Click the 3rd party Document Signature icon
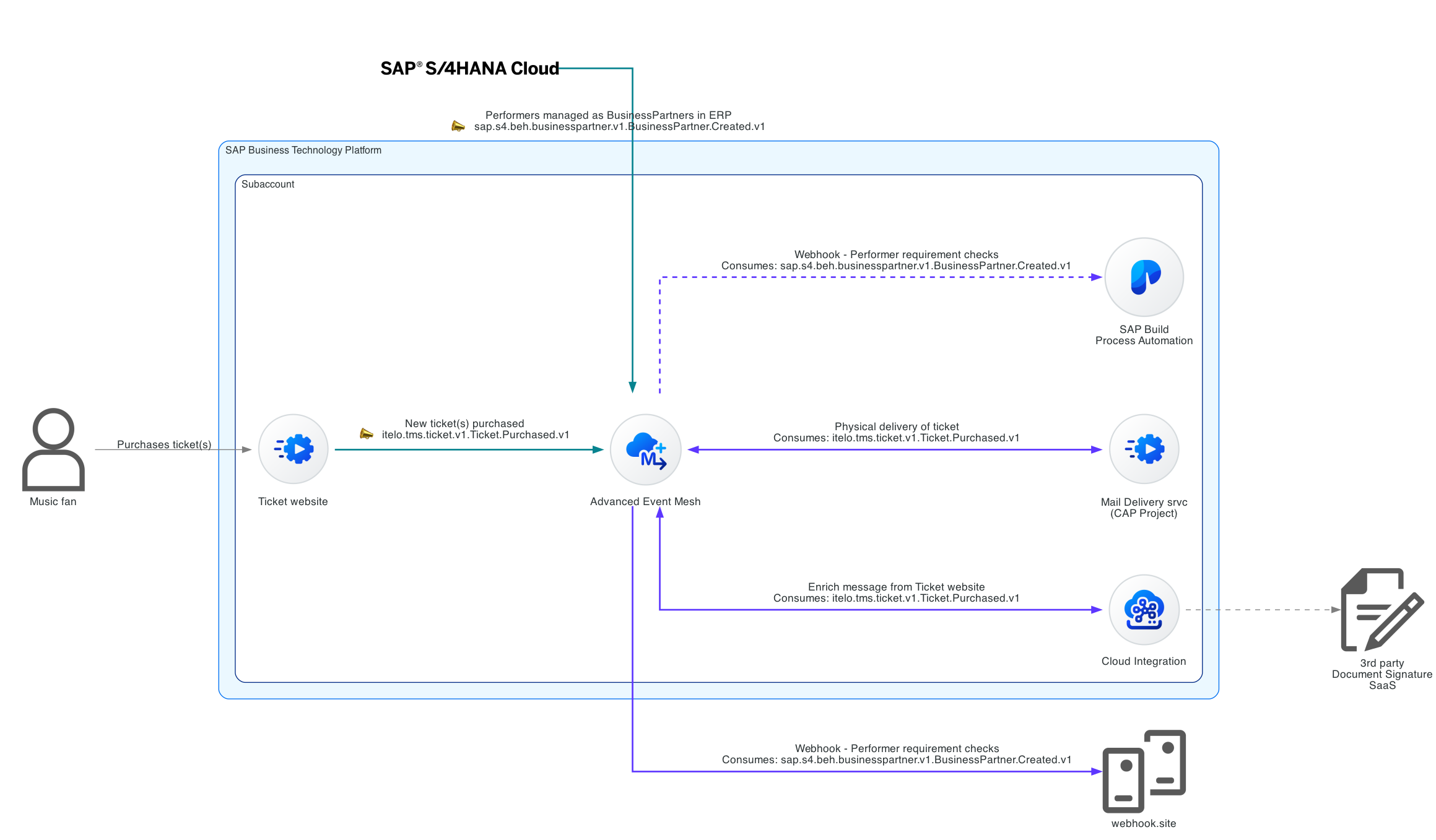 (x=1382, y=610)
